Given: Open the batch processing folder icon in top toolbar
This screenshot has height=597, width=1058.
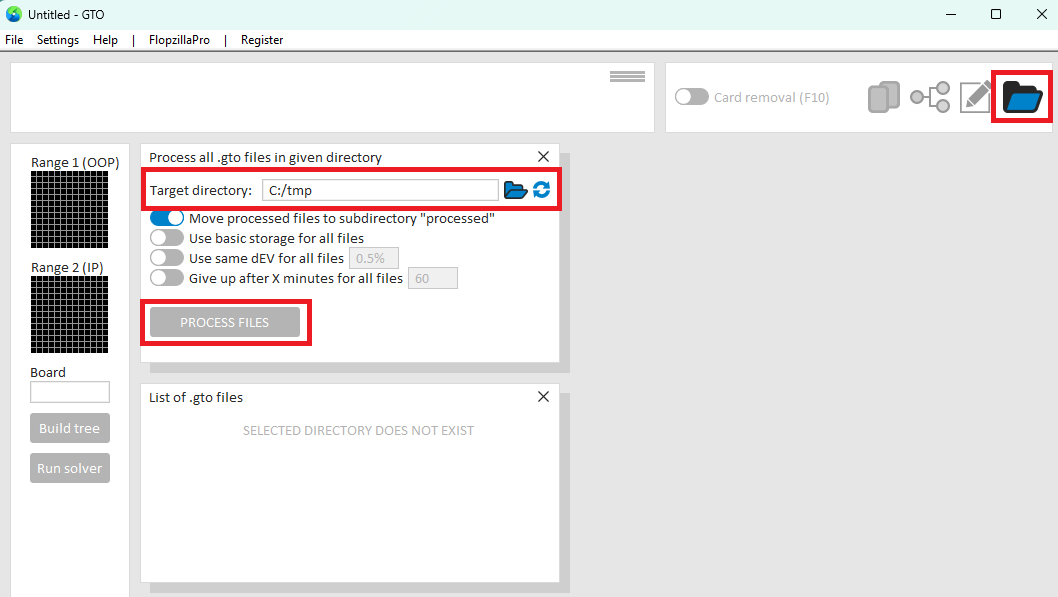Looking at the screenshot, I should [1022, 97].
